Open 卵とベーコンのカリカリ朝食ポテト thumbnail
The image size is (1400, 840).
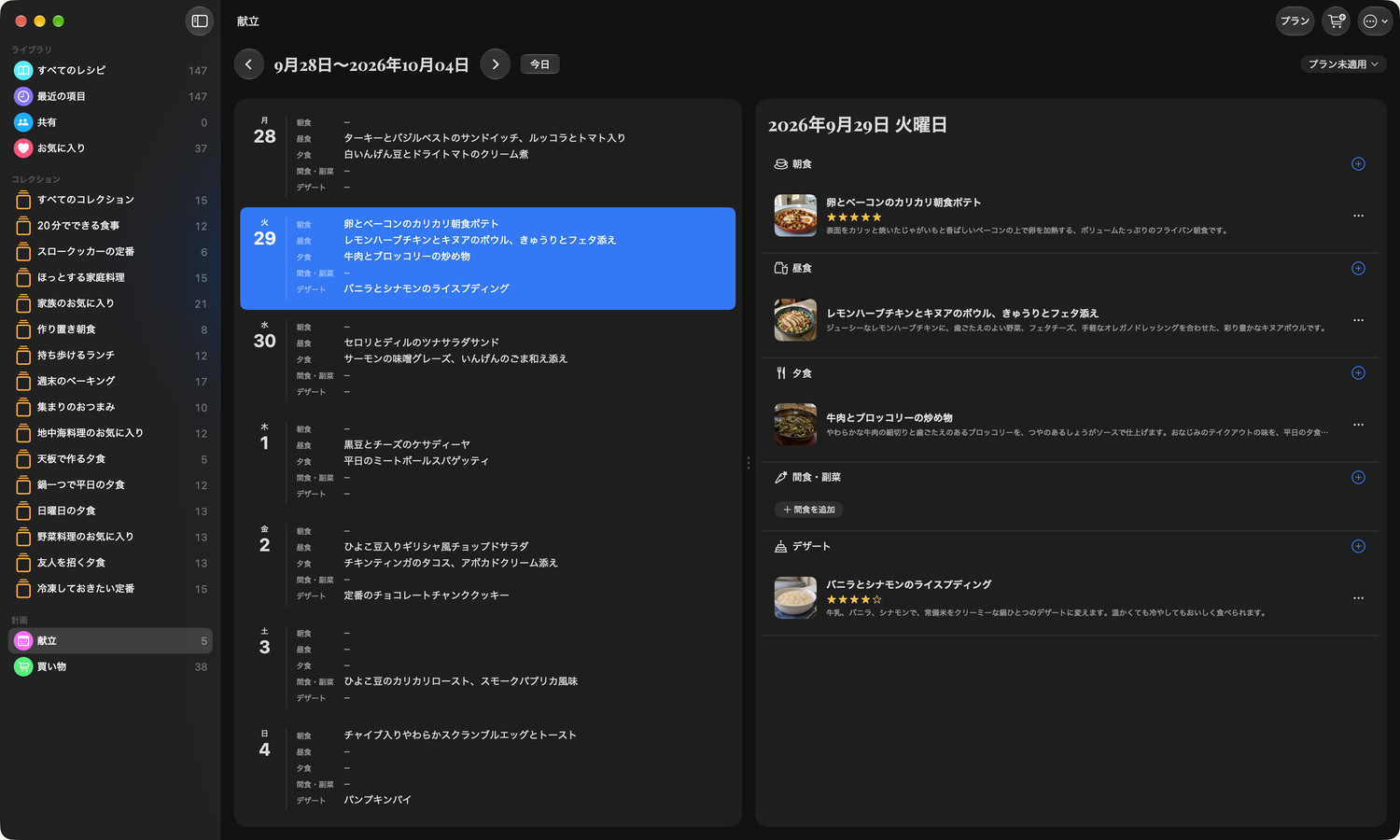click(795, 216)
